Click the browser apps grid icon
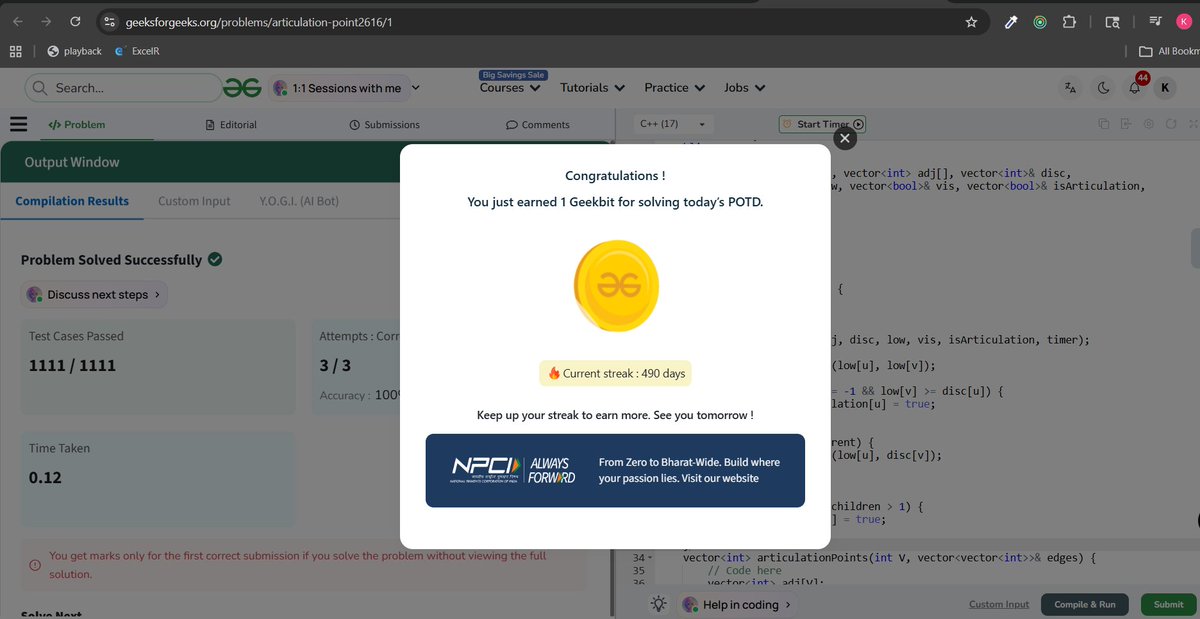 (x=15, y=51)
